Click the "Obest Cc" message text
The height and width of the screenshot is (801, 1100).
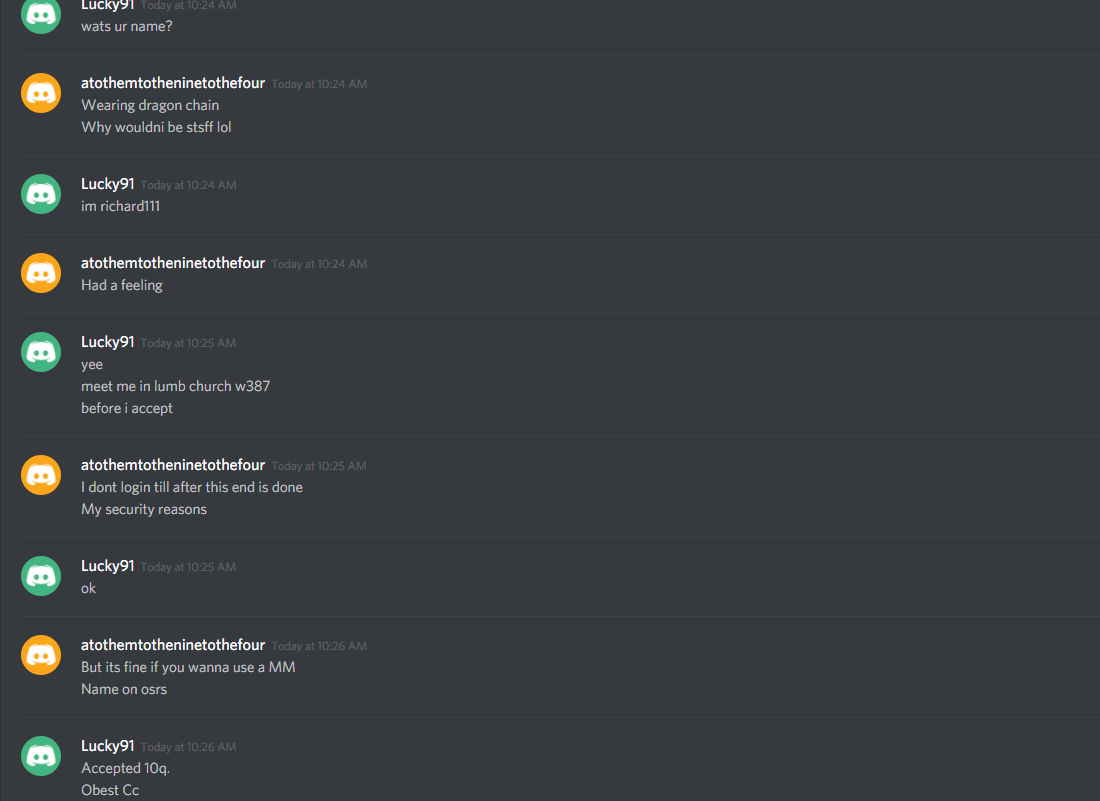tap(109, 790)
